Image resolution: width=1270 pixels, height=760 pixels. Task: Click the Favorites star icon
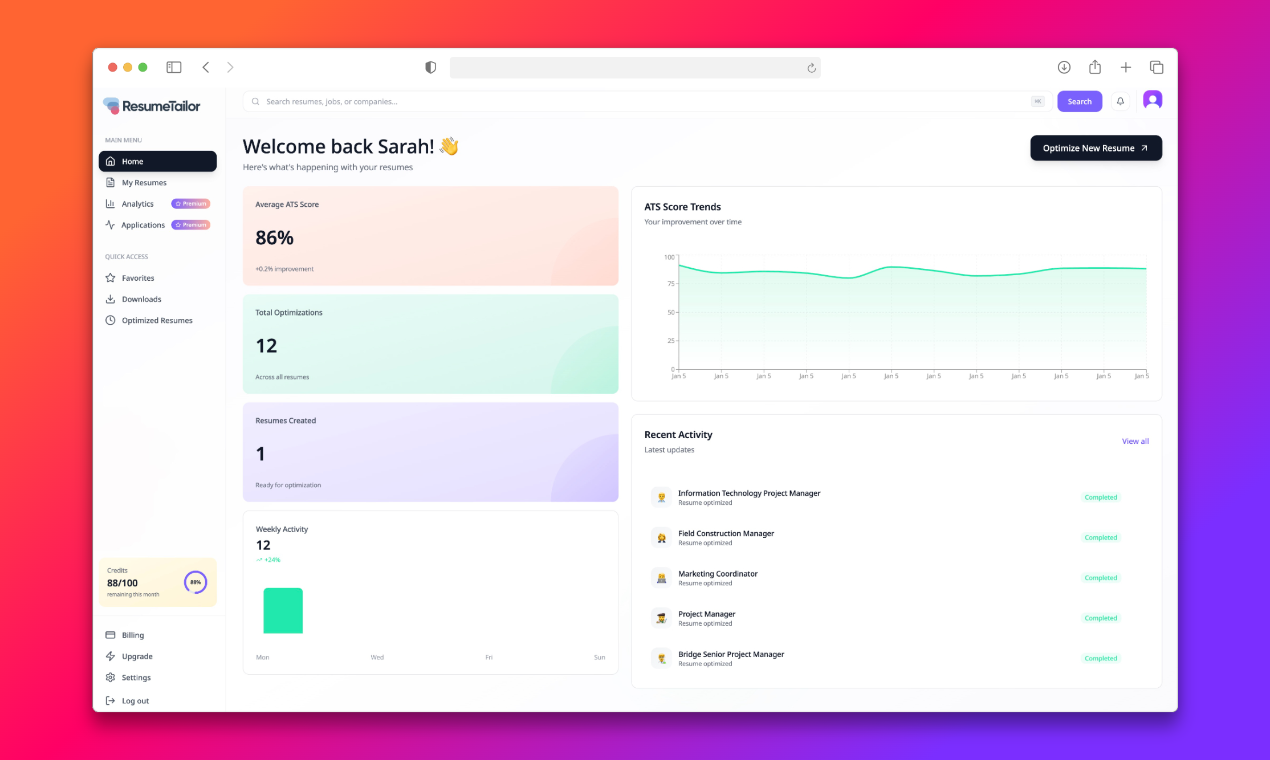(x=111, y=278)
